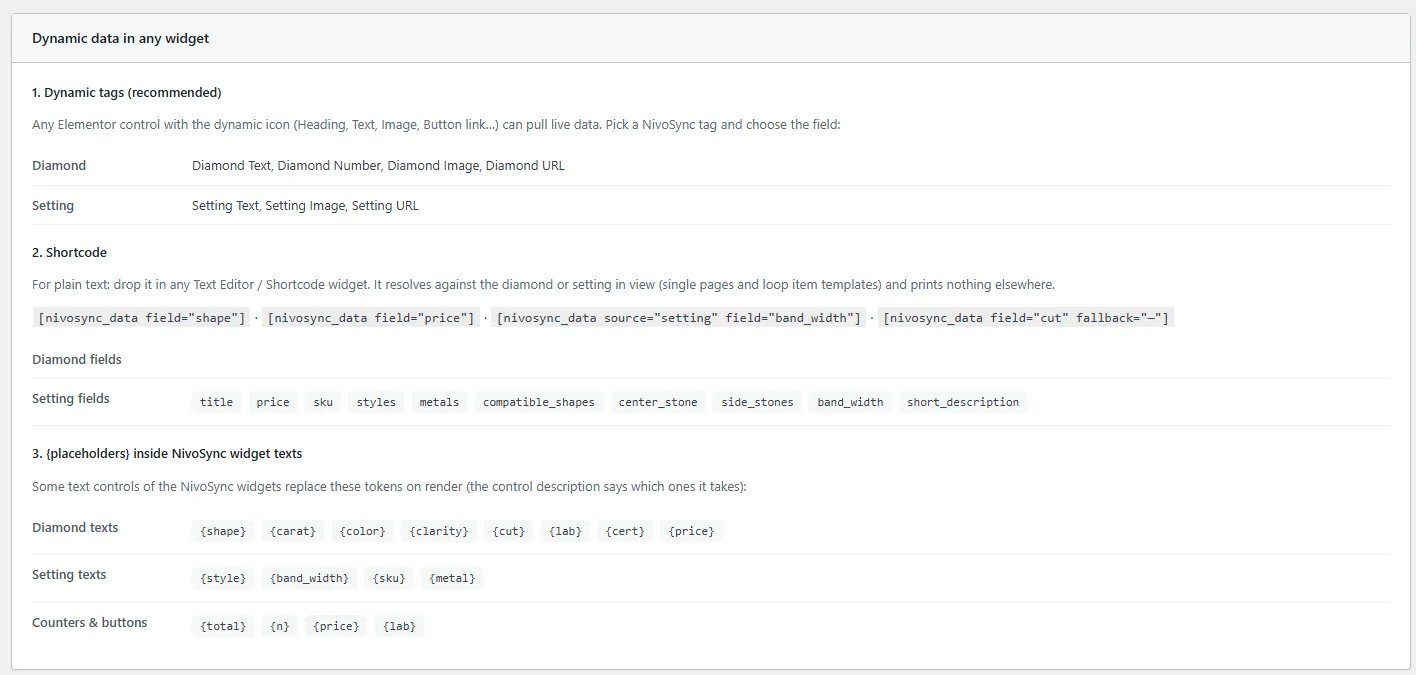The image size is (1416, 675).
Task: Select the "Diamond Text, Diamond Number, Diamond Image, Diamond URL" value
Action: [x=378, y=165]
